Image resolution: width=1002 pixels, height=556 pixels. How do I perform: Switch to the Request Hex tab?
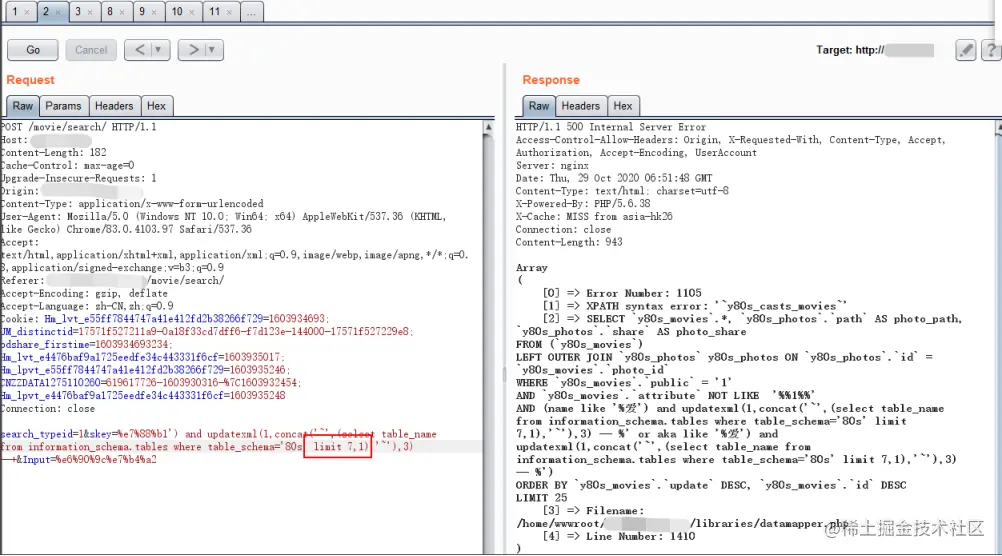tap(157, 106)
